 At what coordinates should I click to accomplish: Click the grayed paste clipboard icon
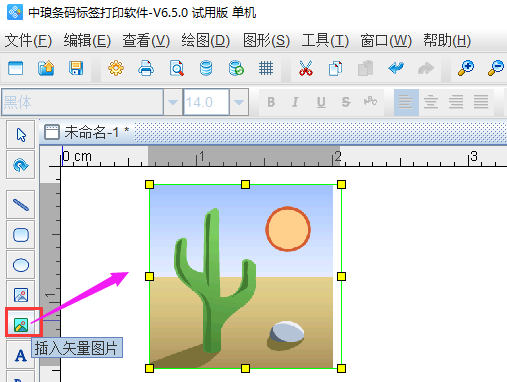tap(365, 68)
